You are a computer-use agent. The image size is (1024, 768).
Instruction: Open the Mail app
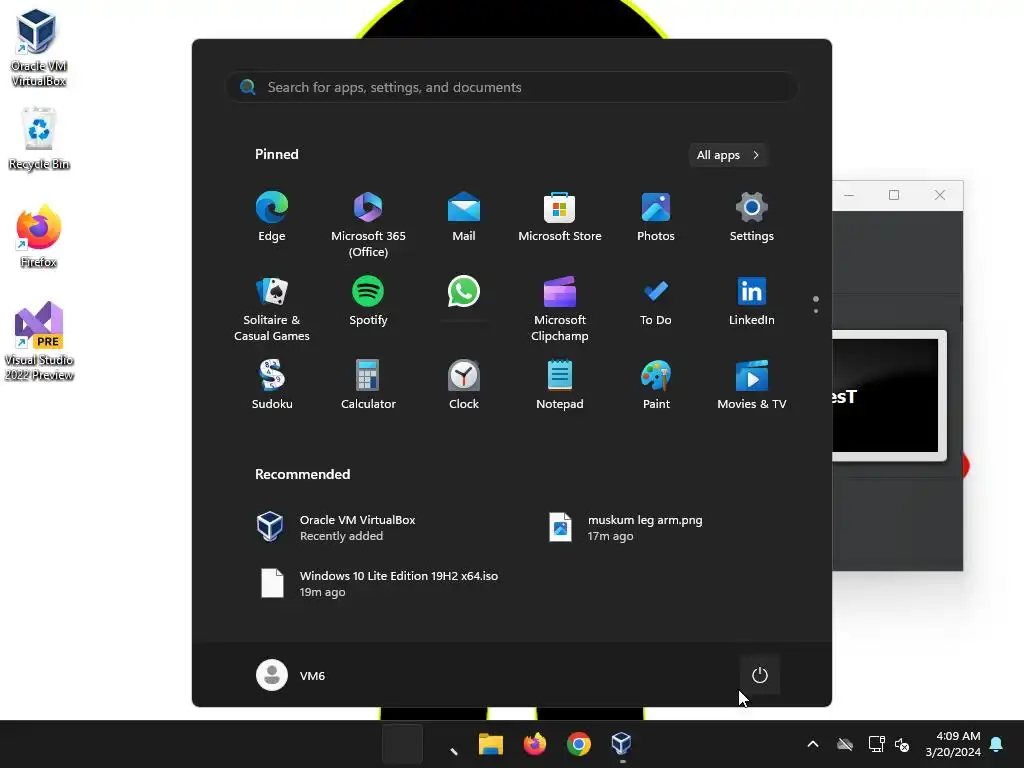click(464, 217)
